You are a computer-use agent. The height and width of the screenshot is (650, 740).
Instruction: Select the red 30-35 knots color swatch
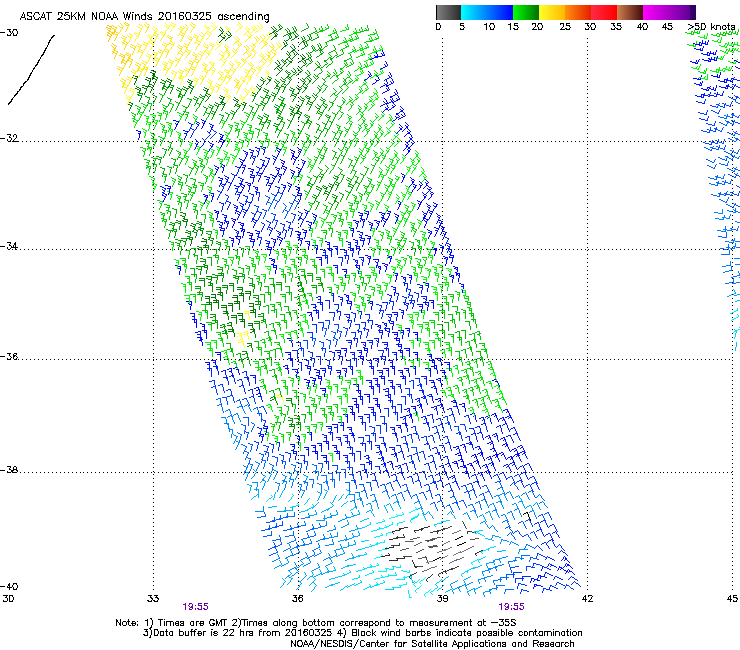pos(604,13)
